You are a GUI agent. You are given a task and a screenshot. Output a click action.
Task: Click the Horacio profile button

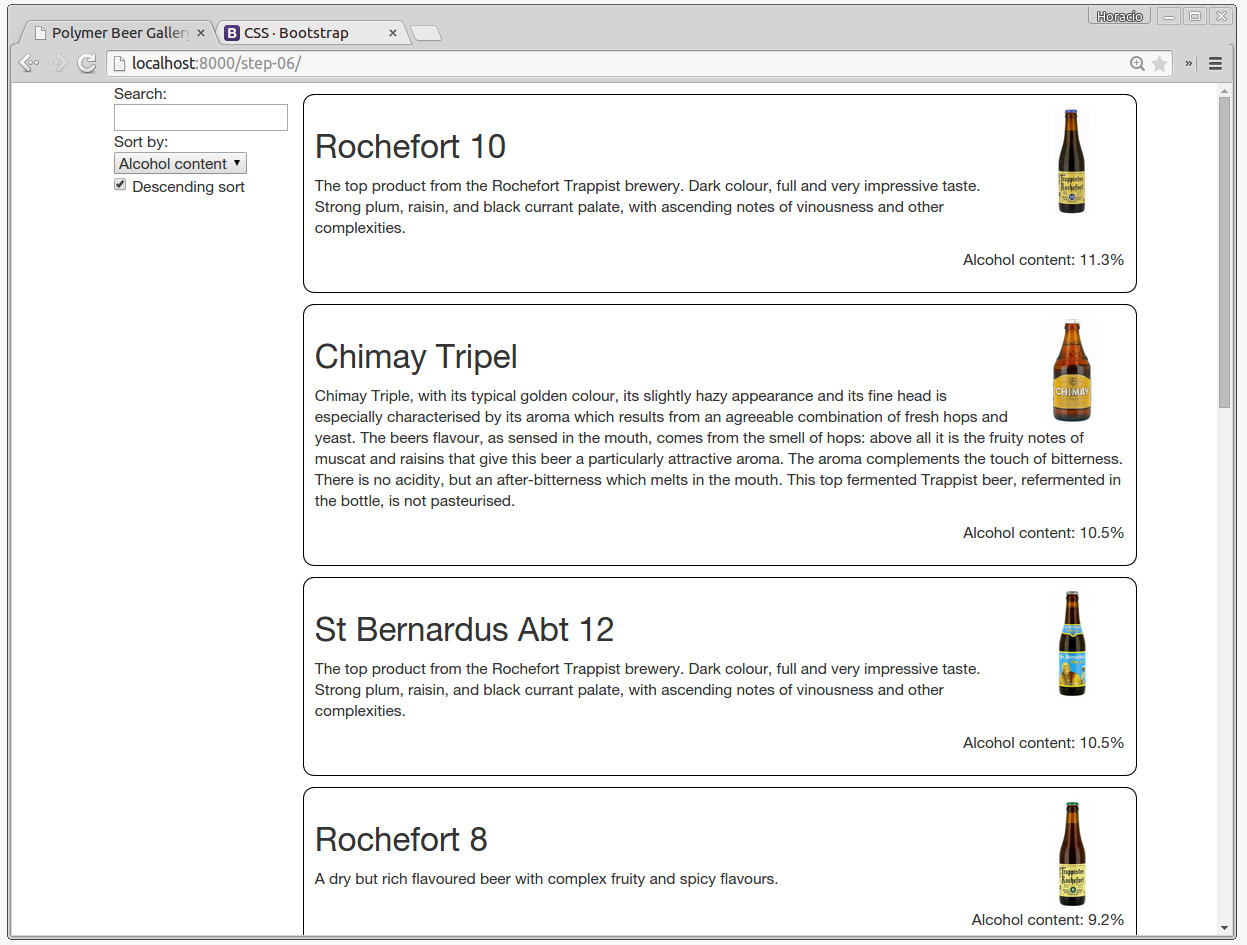(x=1119, y=16)
